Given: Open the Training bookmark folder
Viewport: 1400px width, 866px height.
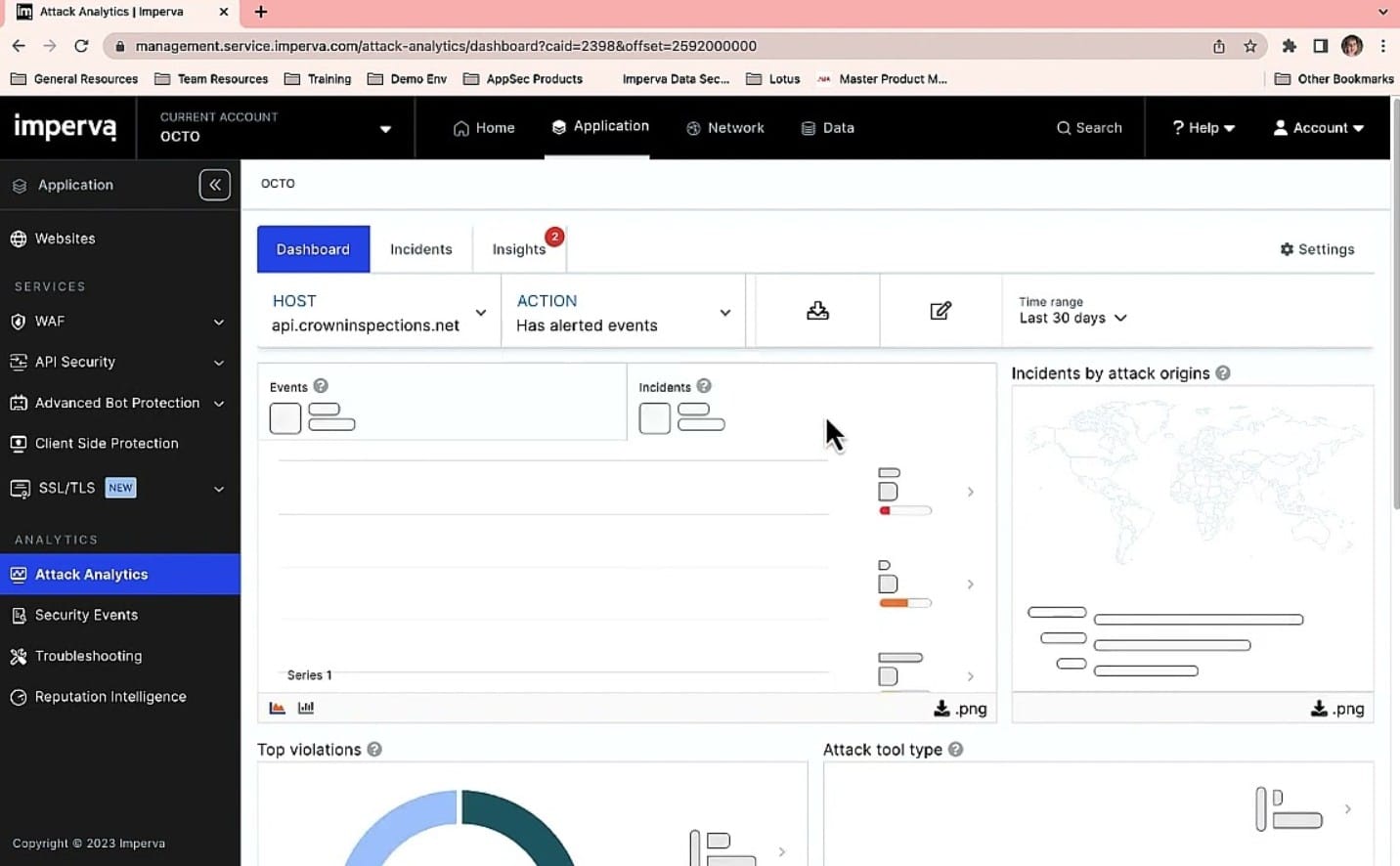Looking at the screenshot, I should (x=318, y=79).
